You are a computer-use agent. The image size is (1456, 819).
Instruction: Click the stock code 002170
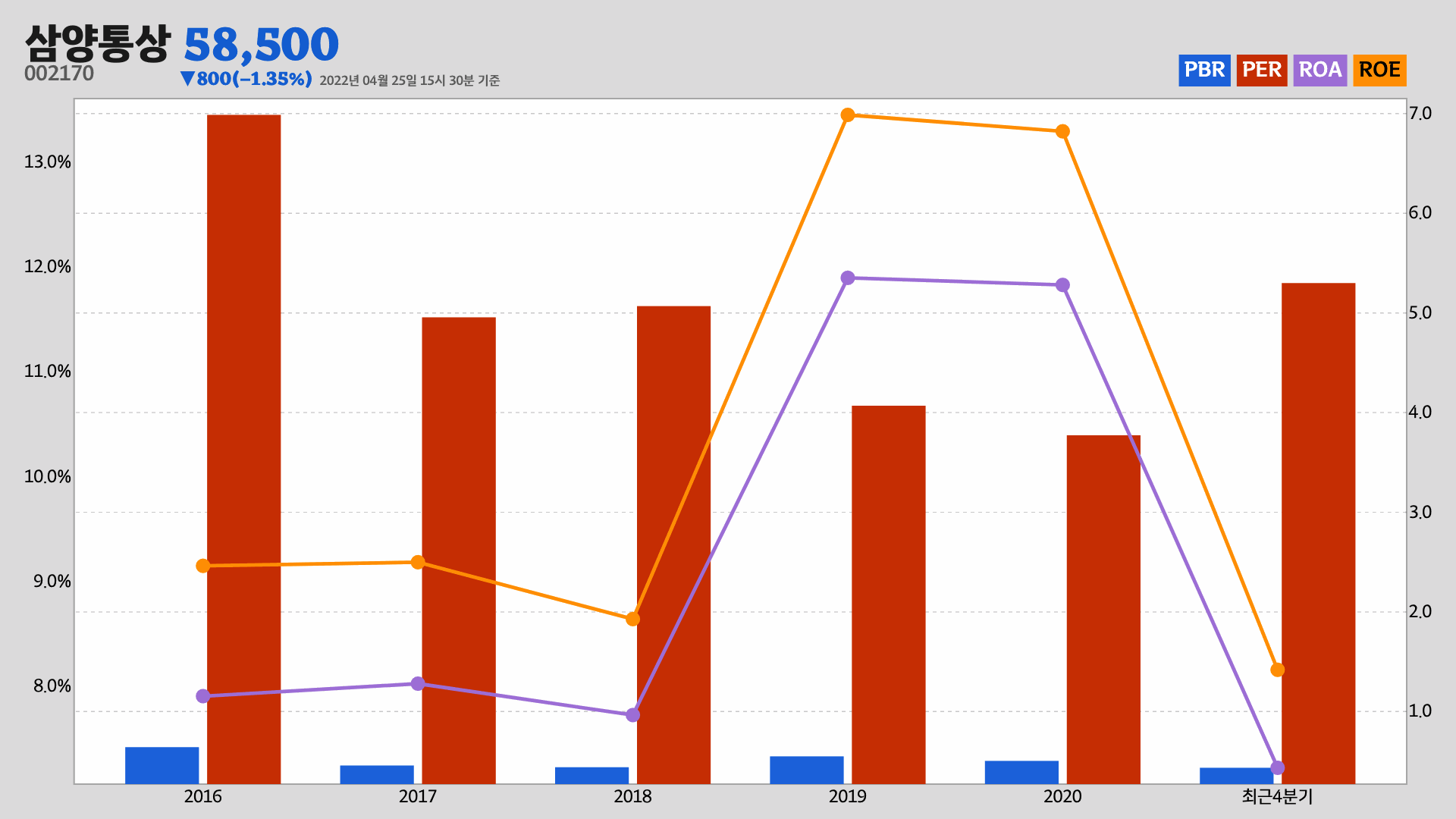click(x=59, y=74)
